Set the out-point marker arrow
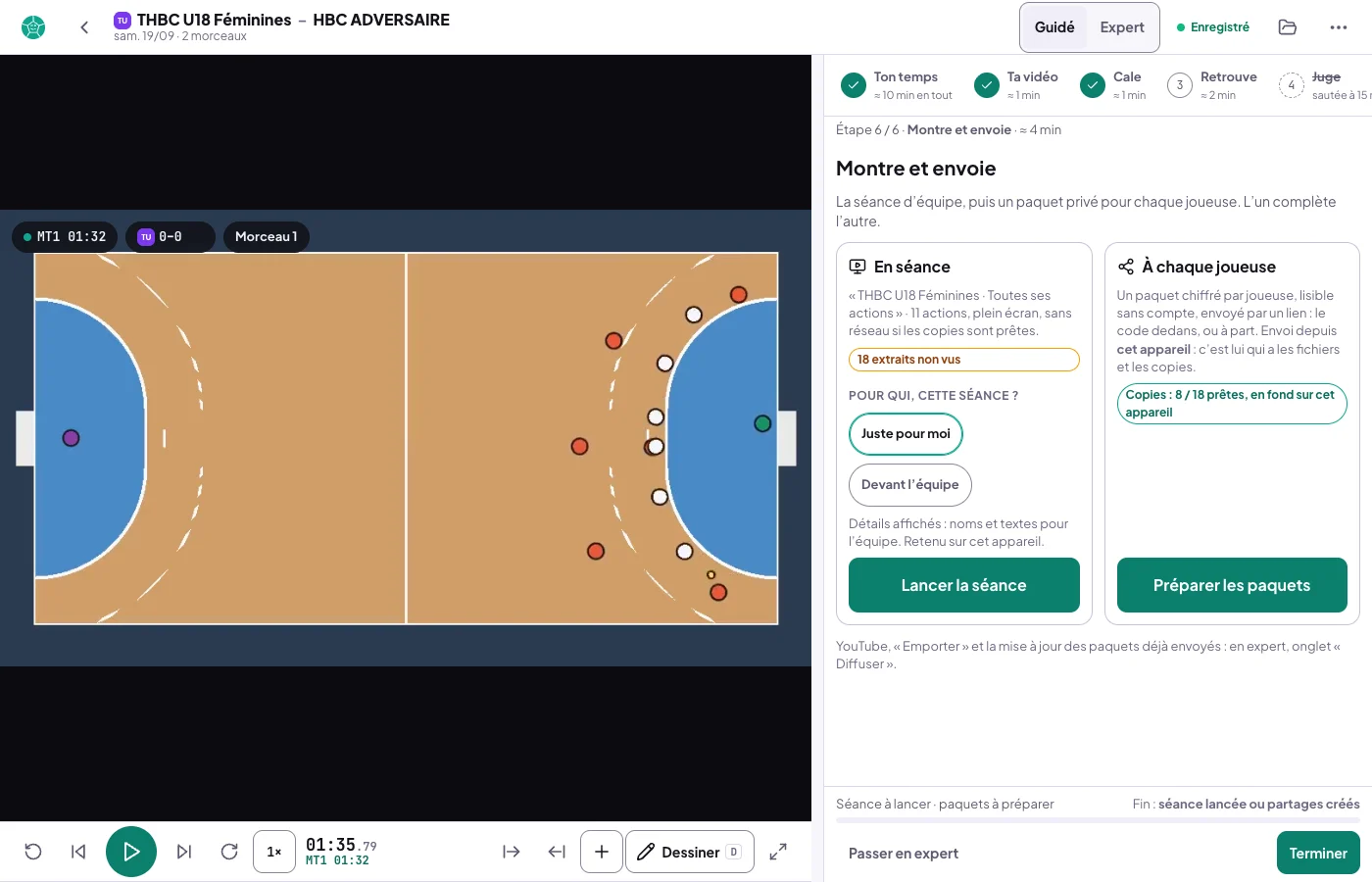This screenshot has width=1372, height=882. coord(557,852)
